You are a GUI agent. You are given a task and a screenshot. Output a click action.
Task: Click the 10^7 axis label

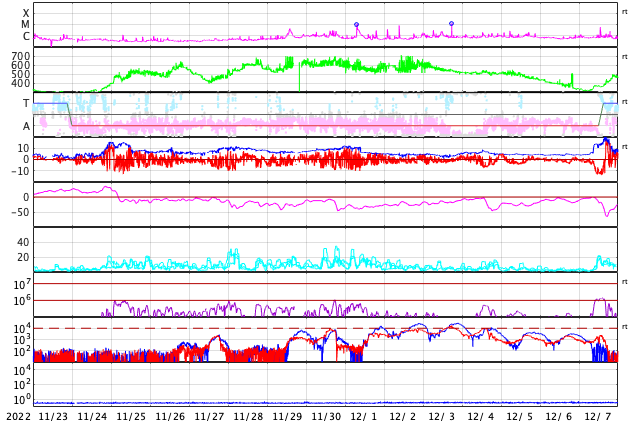pos(22,284)
